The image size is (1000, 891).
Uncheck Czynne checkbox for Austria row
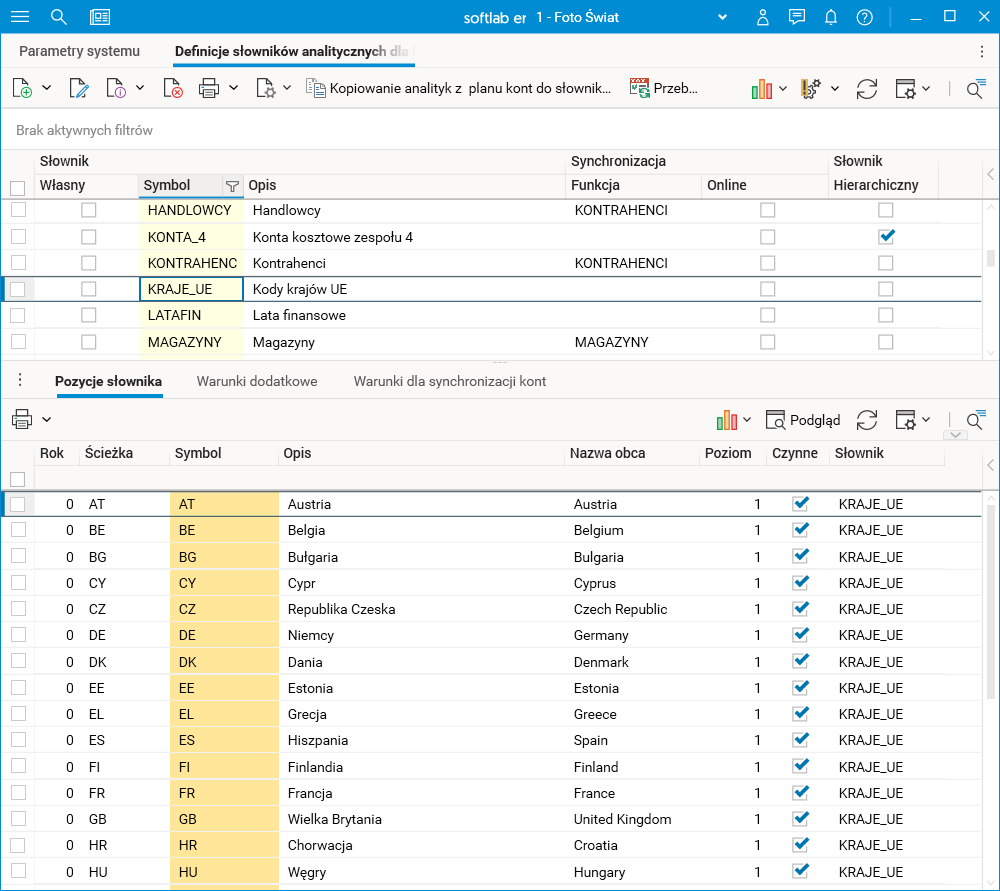click(800, 504)
